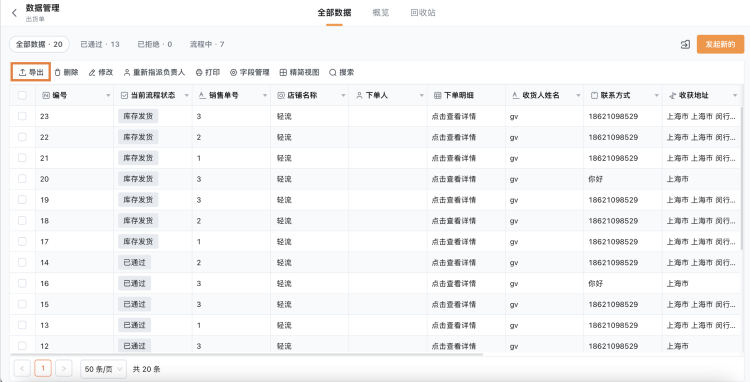Switch to the 回收站 tab
This screenshot has width=750, height=382.
pyautogui.click(x=423, y=13)
